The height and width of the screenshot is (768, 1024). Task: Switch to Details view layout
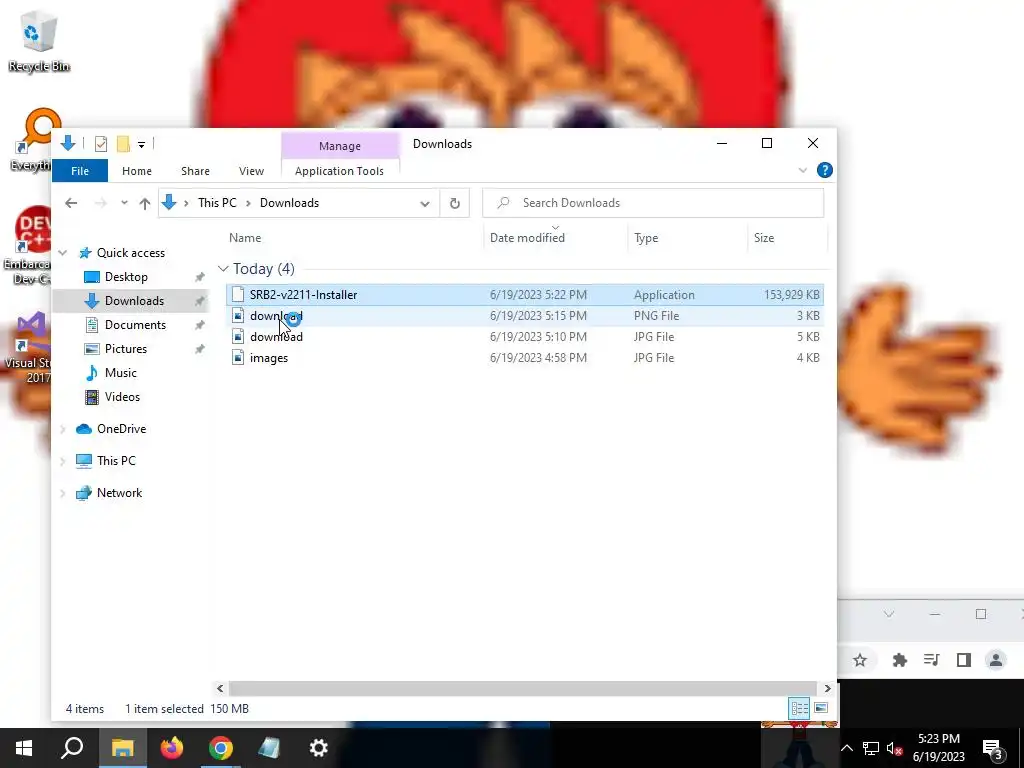(799, 708)
